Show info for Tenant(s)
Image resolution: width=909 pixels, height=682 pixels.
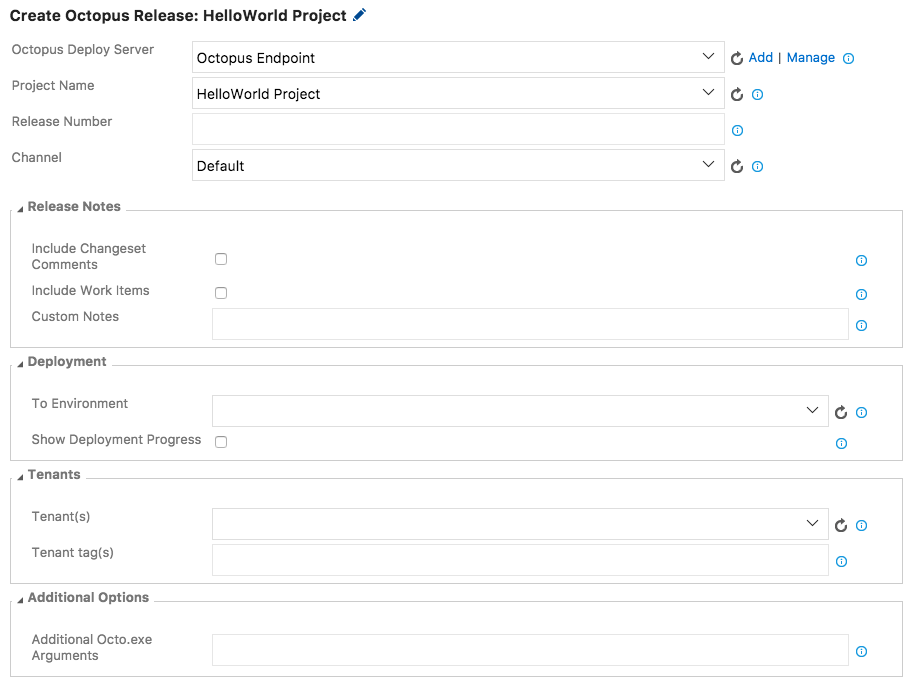[x=861, y=525]
